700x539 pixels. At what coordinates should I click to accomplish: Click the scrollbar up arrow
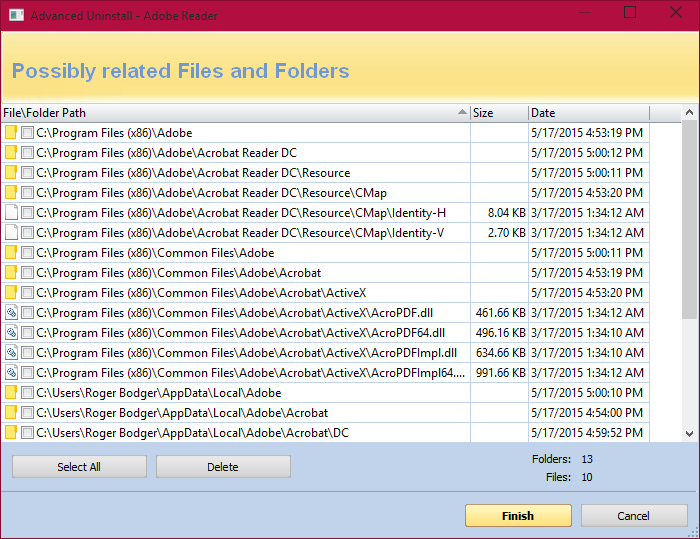click(689, 113)
